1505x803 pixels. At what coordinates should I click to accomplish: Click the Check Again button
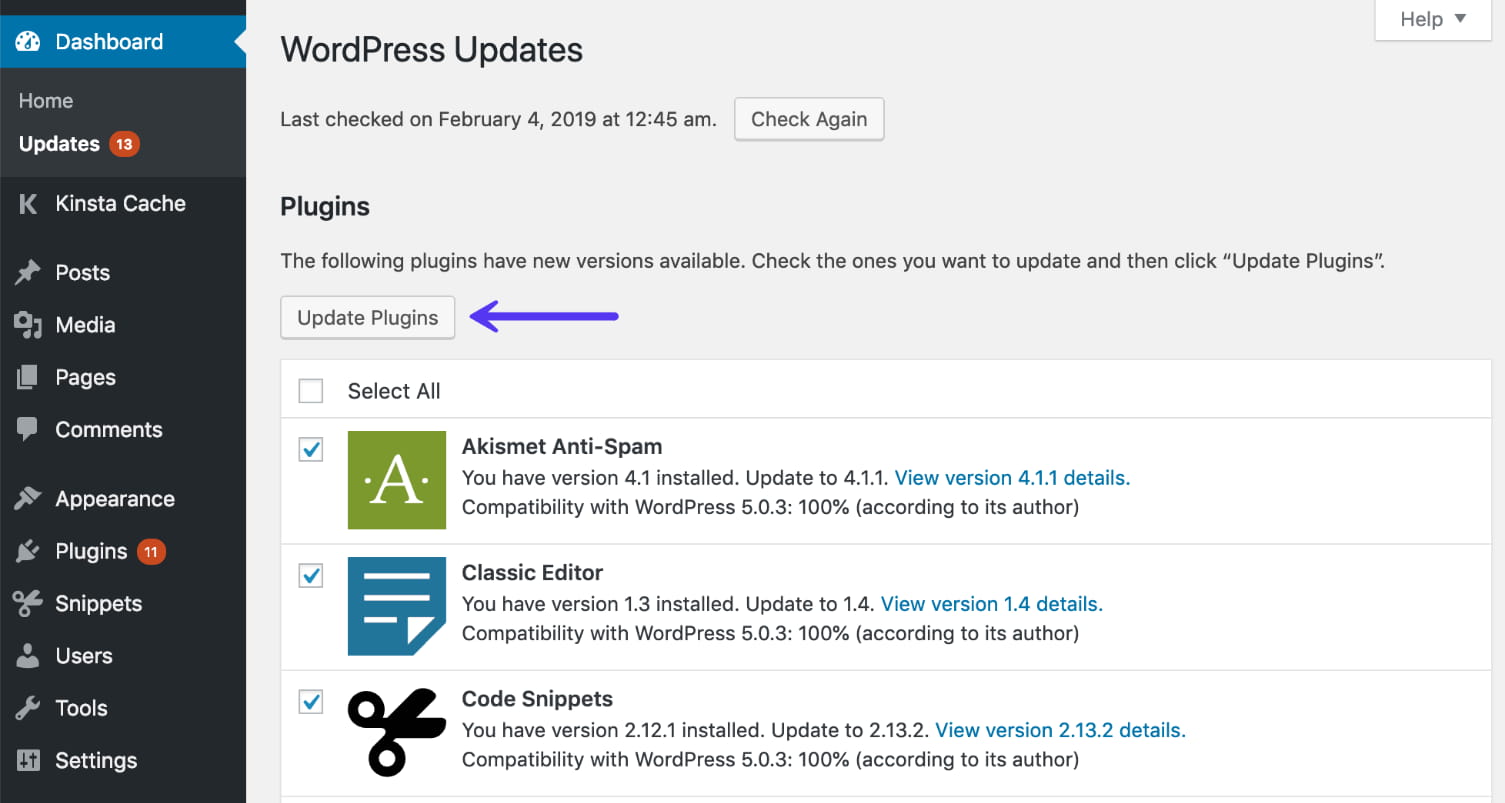click(808, 118)
